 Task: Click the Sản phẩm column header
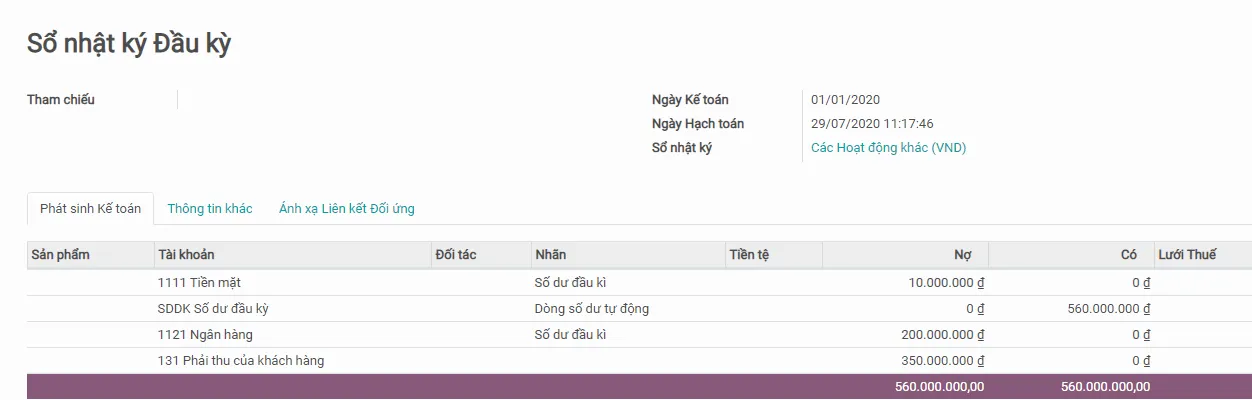pos(60,255)
